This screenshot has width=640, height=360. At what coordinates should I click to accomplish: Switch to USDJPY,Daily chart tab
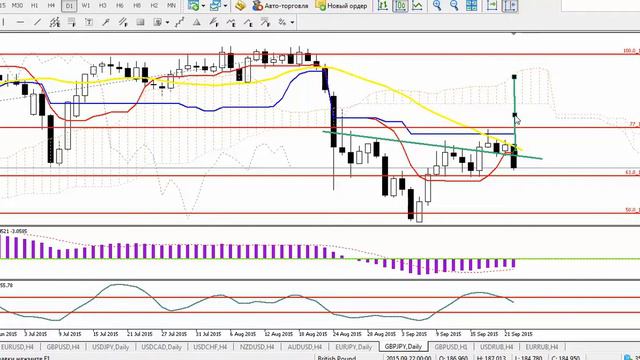[x=111, y=347]
